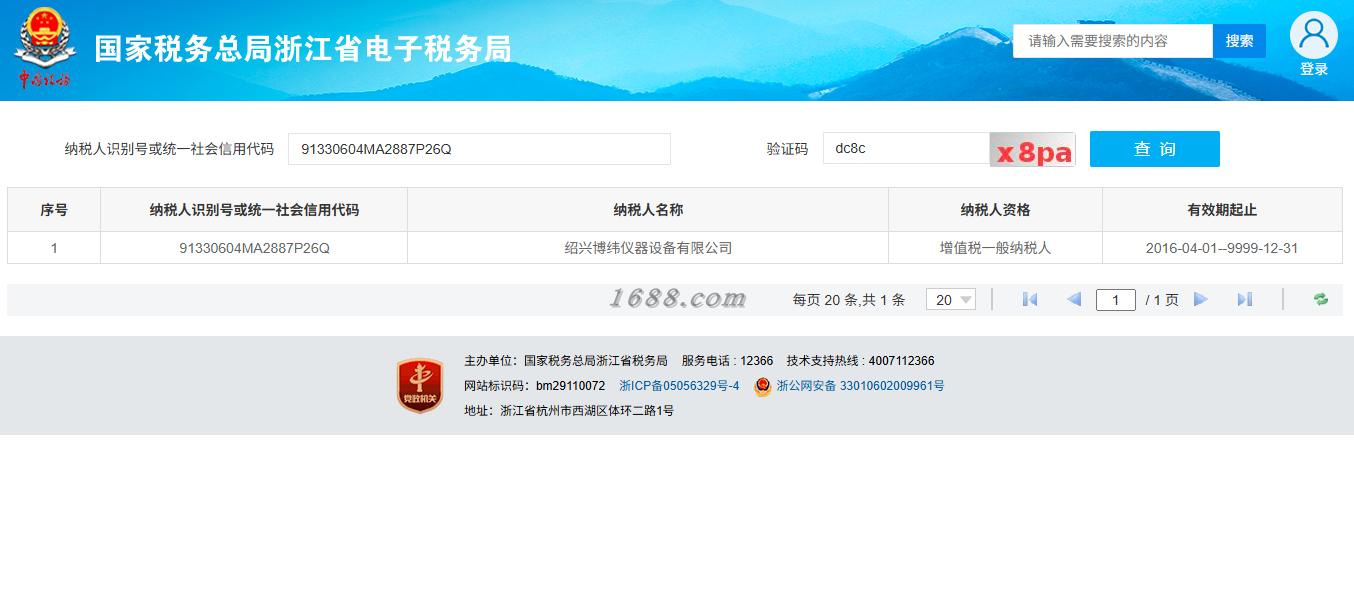Click the 纳税人识别号或统一社会信用代码 column header
1354x591 pixels.
point(254,210)
